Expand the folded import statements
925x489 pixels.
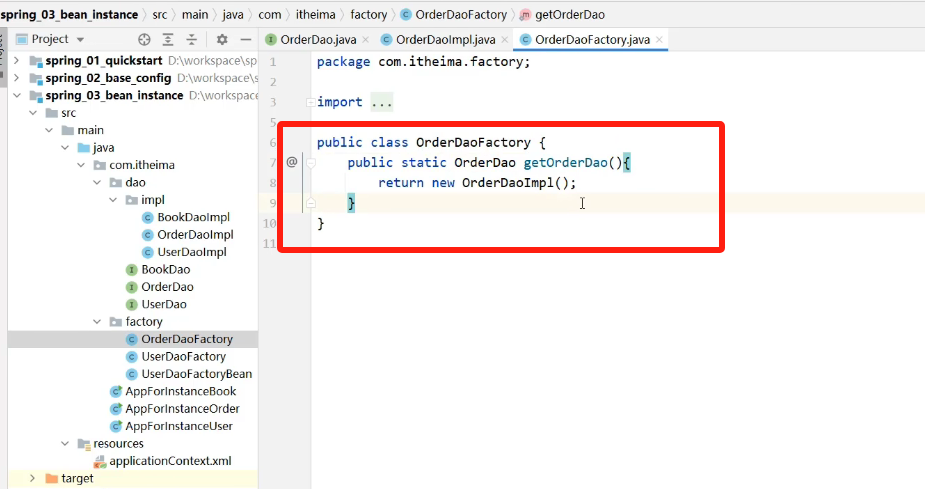(310, 102)
